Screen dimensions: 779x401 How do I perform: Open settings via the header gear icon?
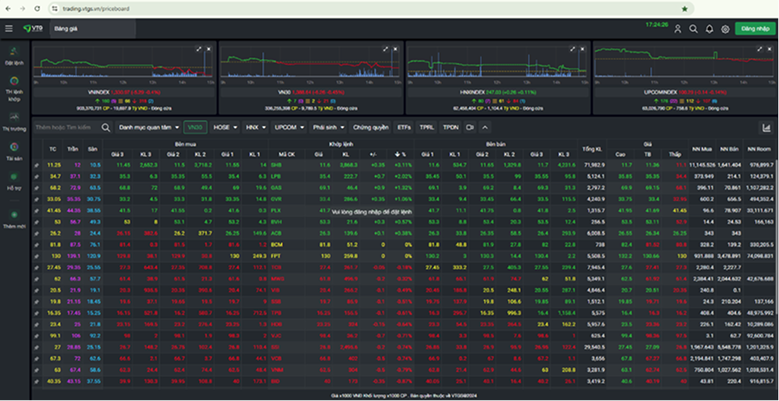point(725,30)
